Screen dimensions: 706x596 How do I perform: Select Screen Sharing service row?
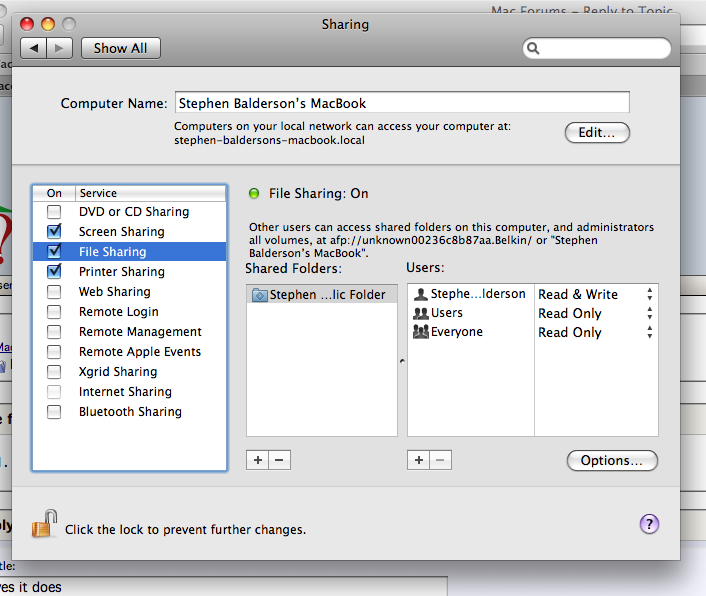click(129, 231)
